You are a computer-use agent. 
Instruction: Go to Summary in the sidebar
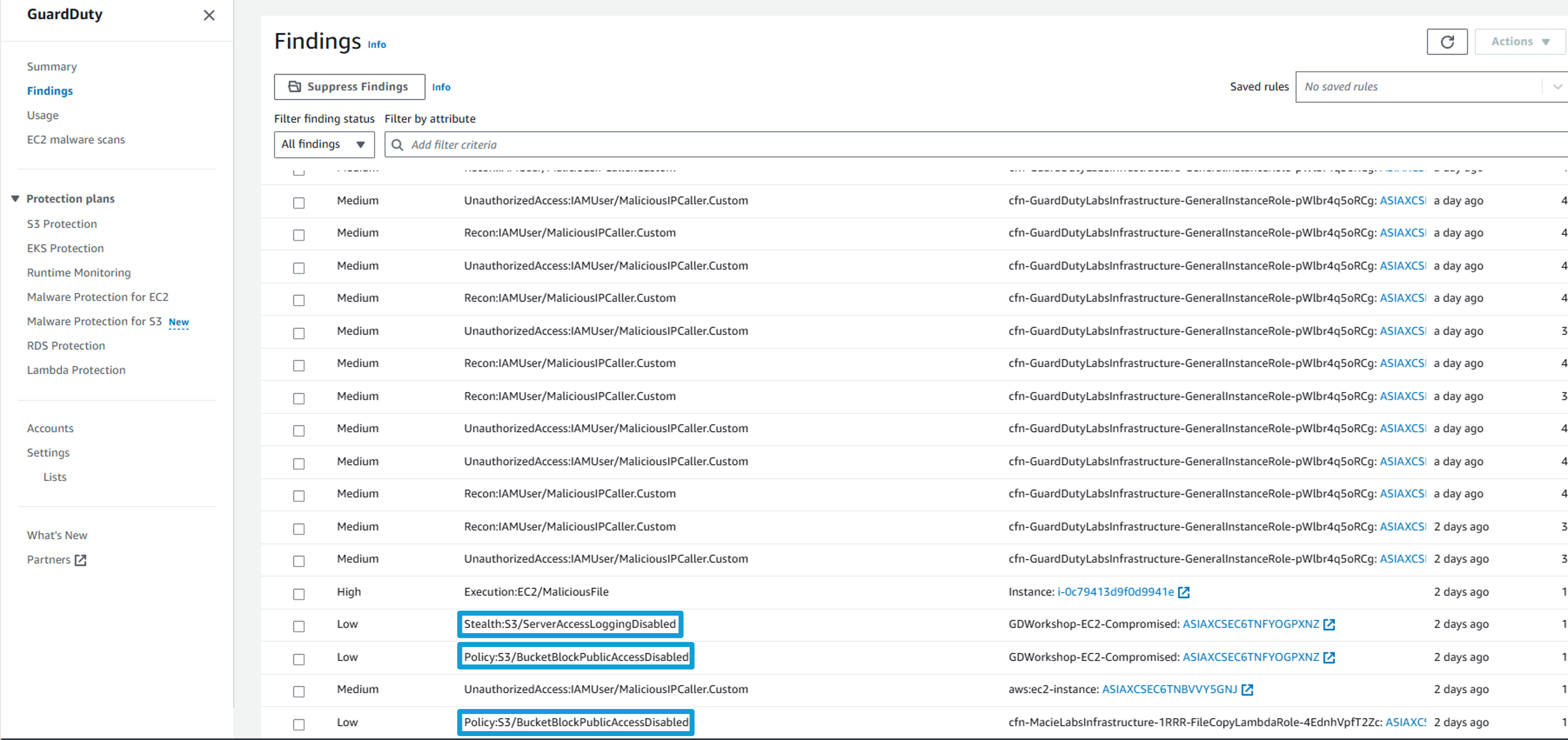point(52,66)
